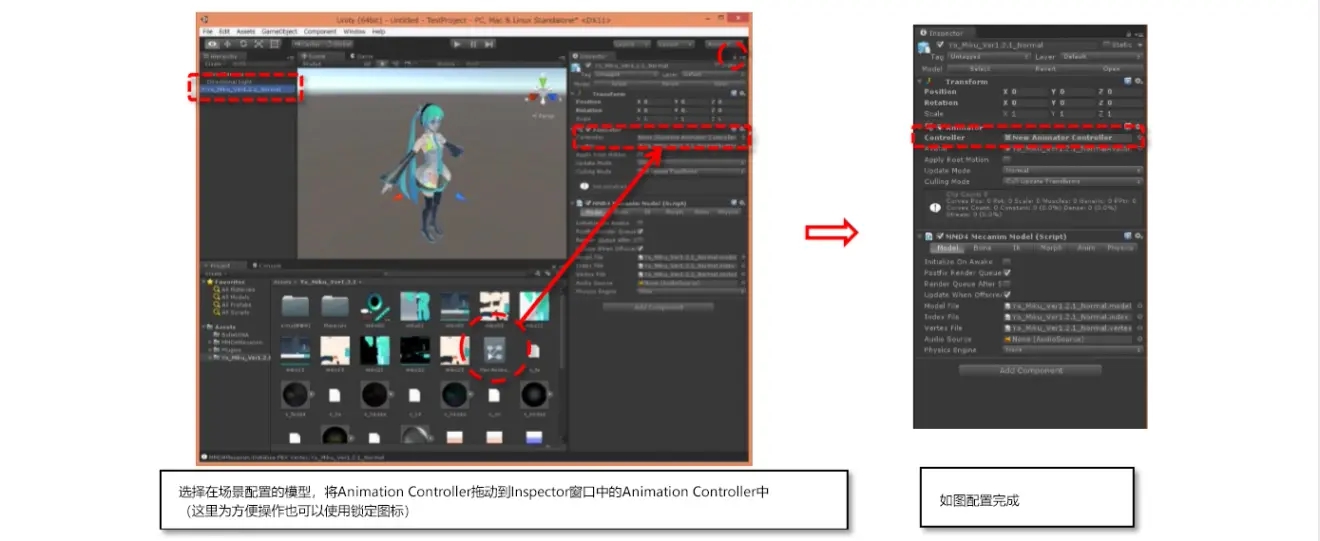Viewport: 1320px width, 541px height.
Task: Select the Physics tab in standalone Inspector
Action: coord(1120,247)
